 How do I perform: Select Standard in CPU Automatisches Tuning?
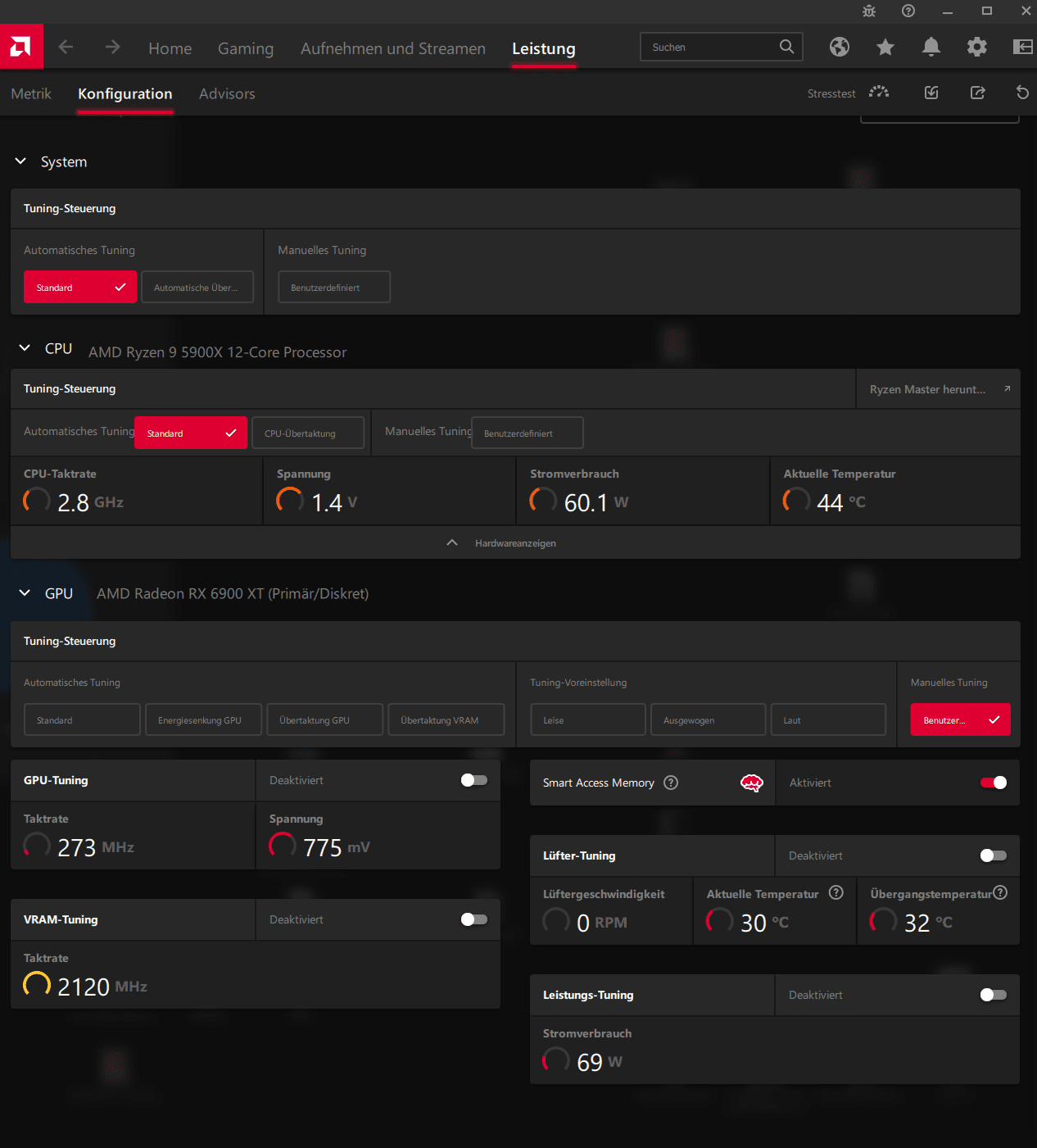point(191,433)
